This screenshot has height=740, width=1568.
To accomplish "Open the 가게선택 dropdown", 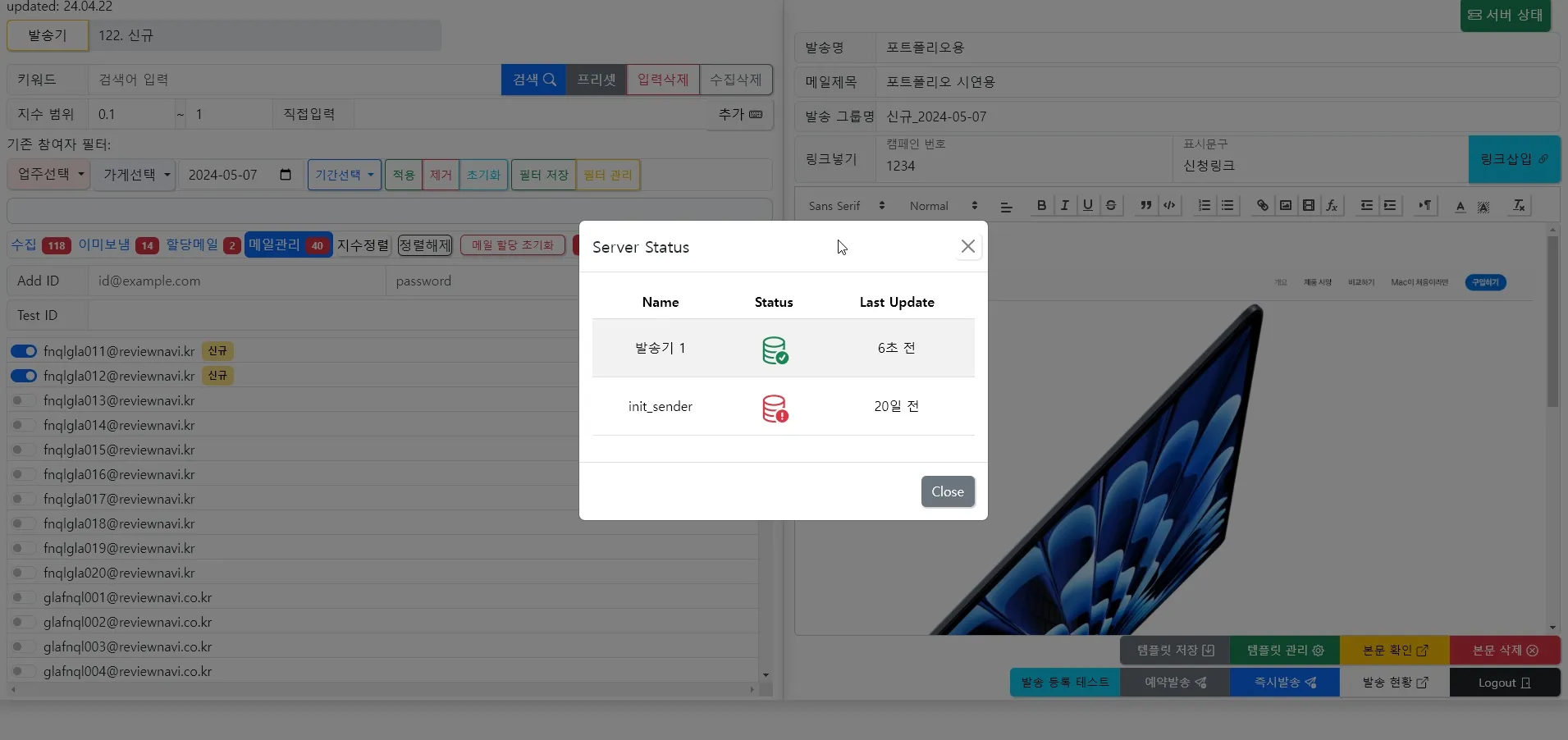I will [135, 175].
